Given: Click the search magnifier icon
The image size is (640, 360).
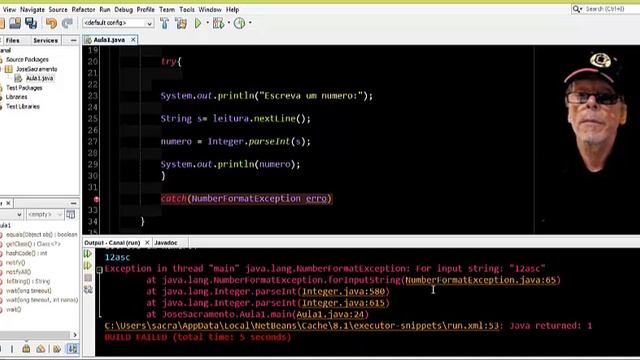Looking at the screenshot, I should [x=576, y=9].
